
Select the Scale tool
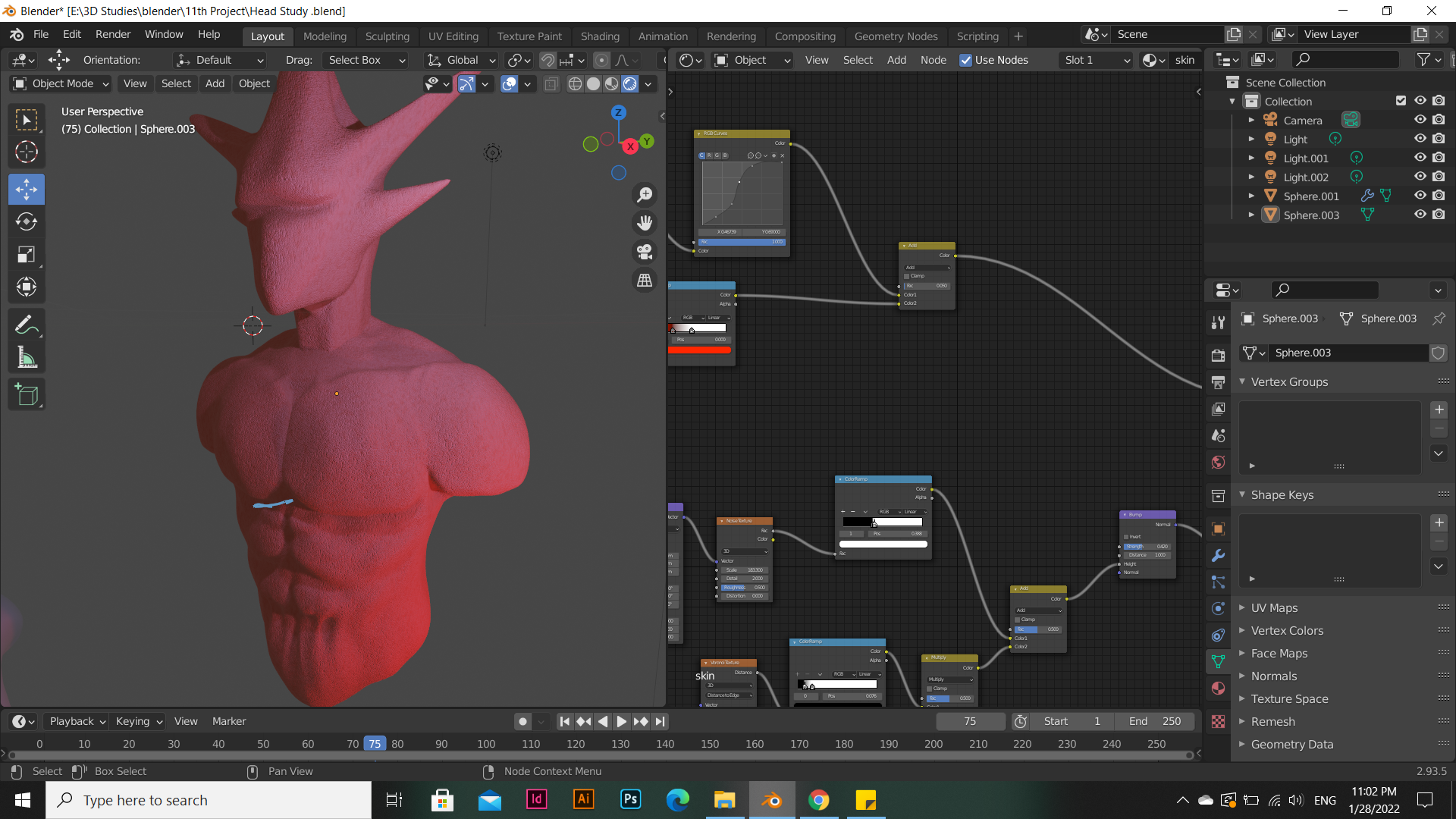(x=27, y=254)
